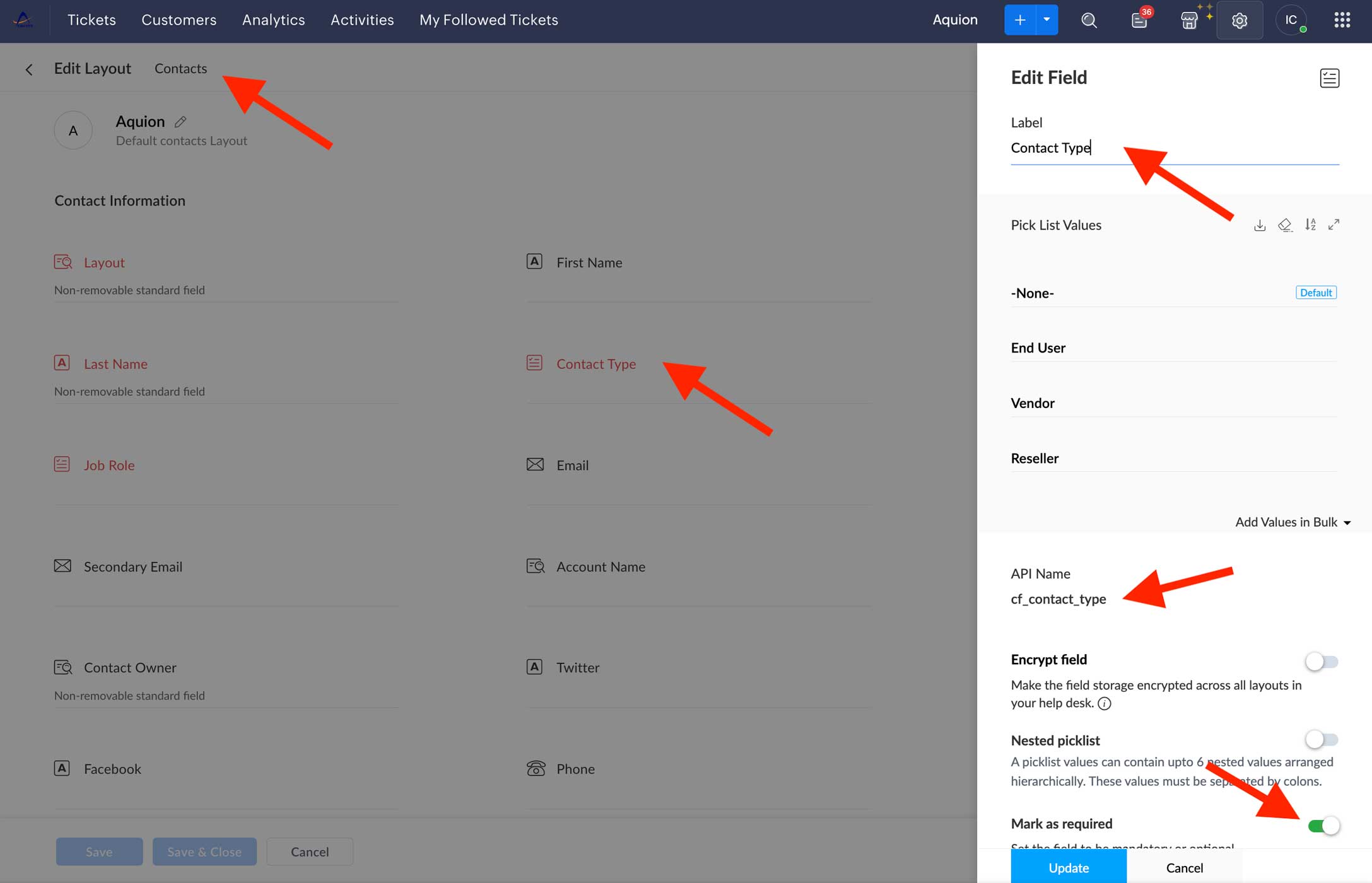Image resolution: width=1372 pixels, height=883 pixels.
Task: Open the marketplace store icon
Action: 1188,21
